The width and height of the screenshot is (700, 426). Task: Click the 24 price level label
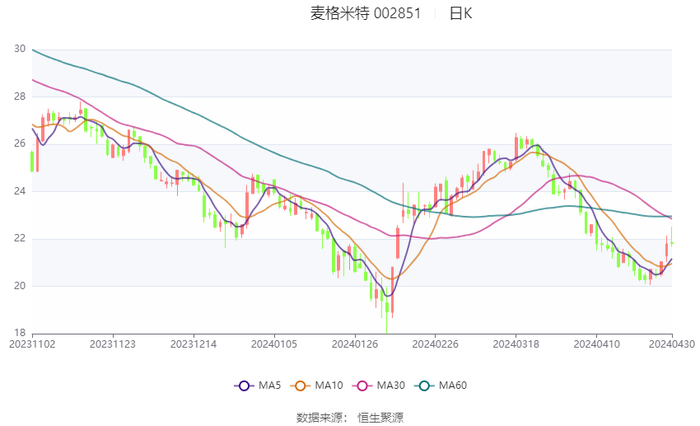tap(19, 191)
